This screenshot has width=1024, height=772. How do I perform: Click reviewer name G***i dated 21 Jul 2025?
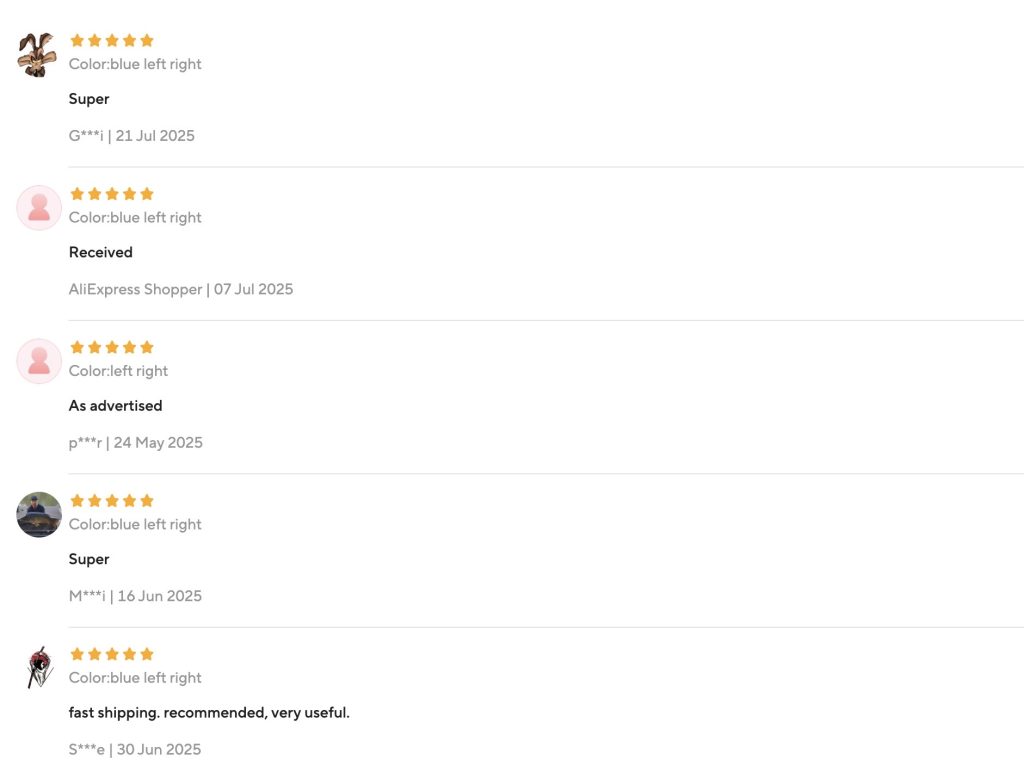click(86, 136)
